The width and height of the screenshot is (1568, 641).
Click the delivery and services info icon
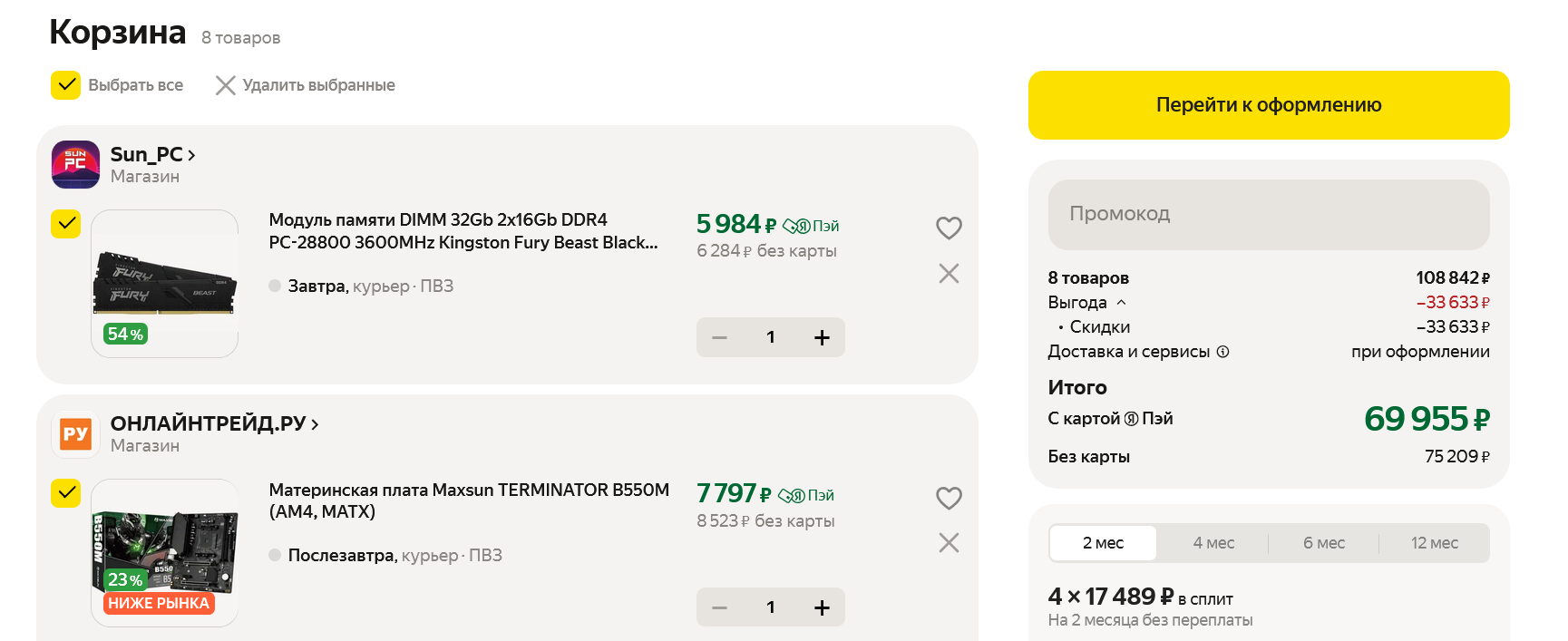[x=1222, y=352]
